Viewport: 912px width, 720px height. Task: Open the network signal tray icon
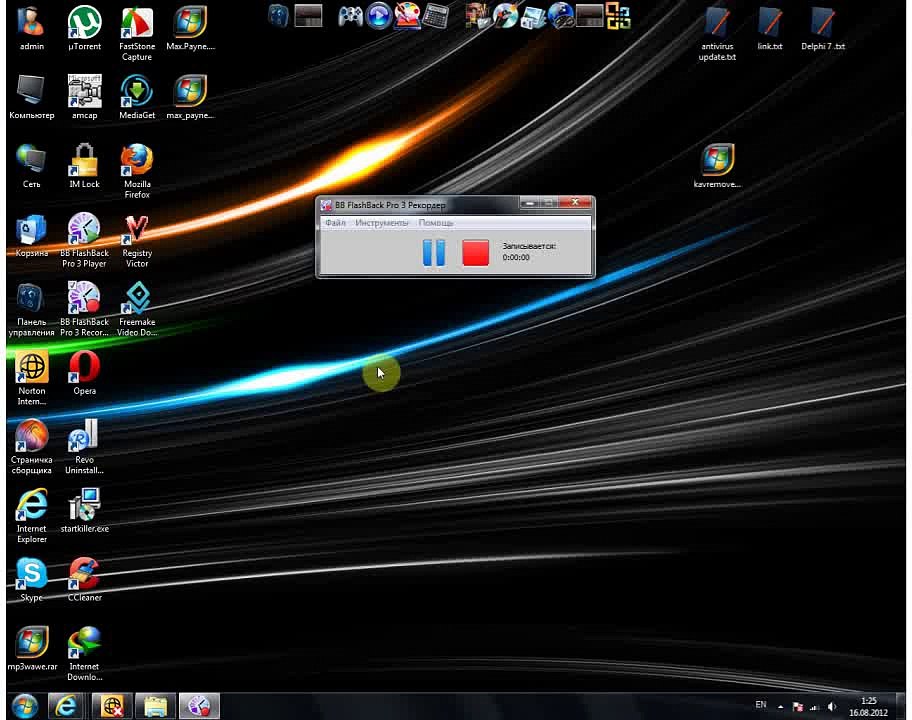coord(814,707)
